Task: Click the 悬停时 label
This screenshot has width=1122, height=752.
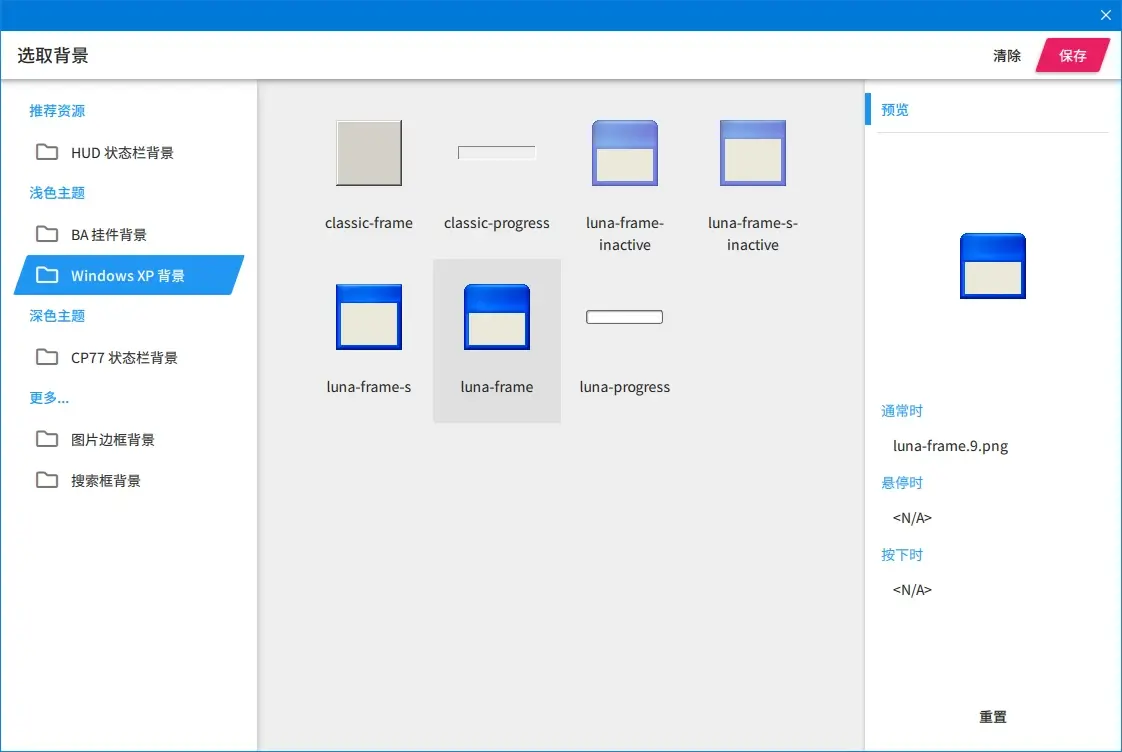Action: point(902,483)
